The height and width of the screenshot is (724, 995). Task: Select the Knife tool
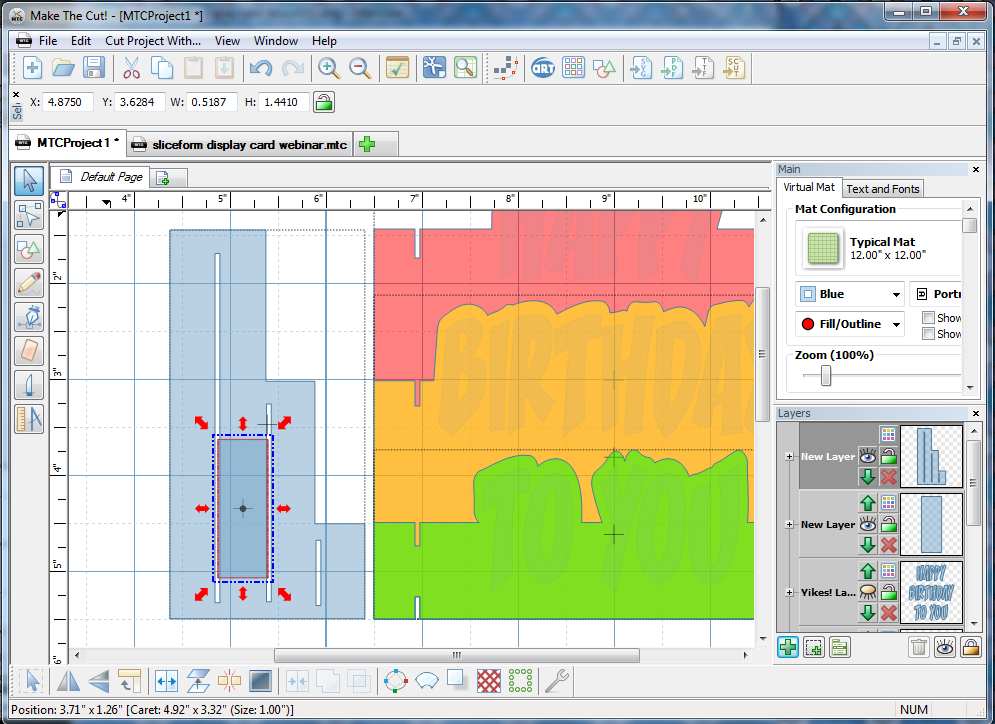[x=29, y=385]
